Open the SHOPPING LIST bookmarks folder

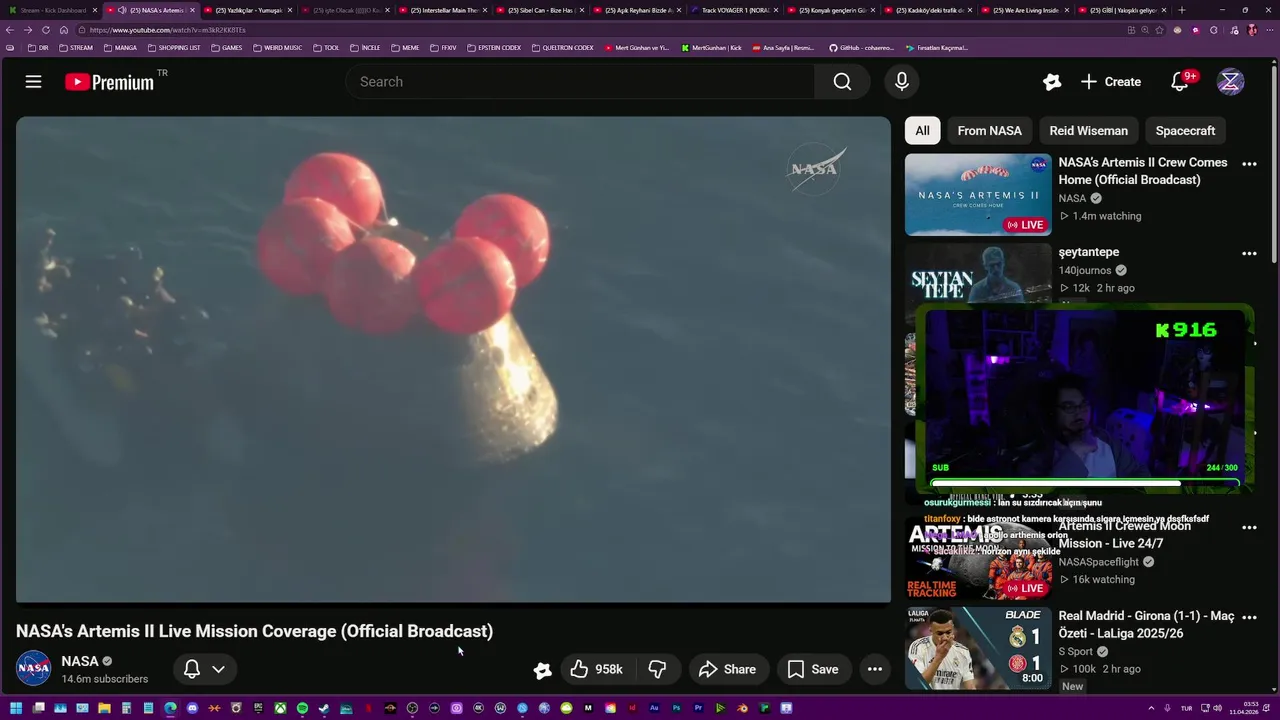click(174, 47)
